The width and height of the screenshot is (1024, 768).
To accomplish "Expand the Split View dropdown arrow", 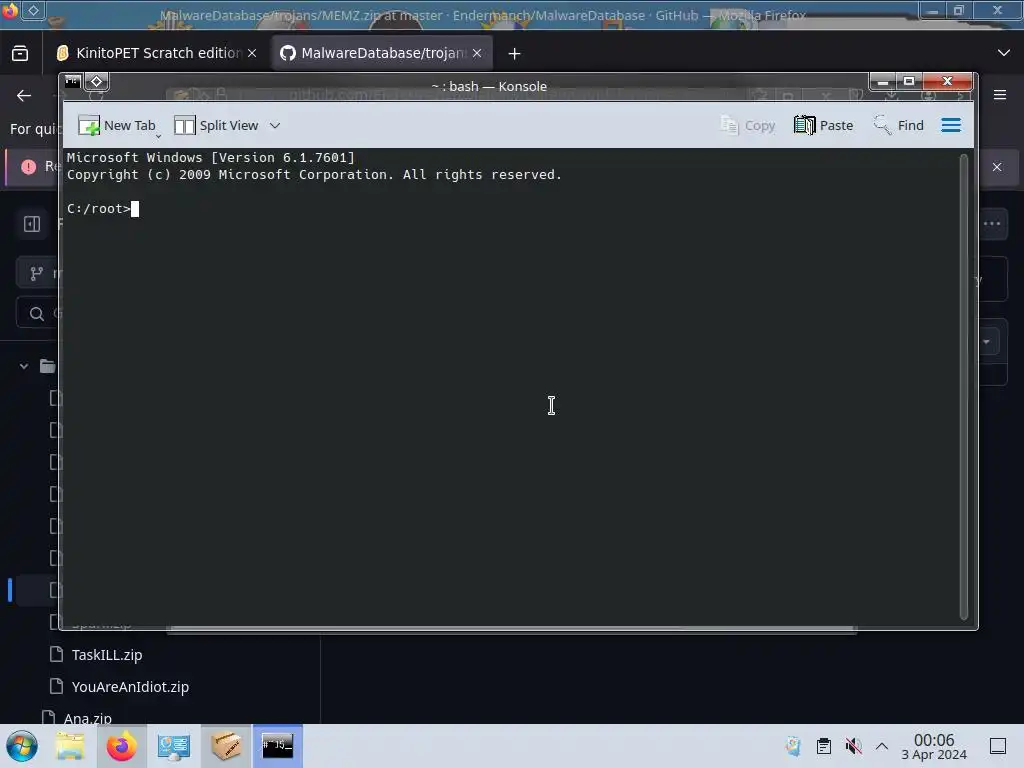I will (x=275, y=125).
